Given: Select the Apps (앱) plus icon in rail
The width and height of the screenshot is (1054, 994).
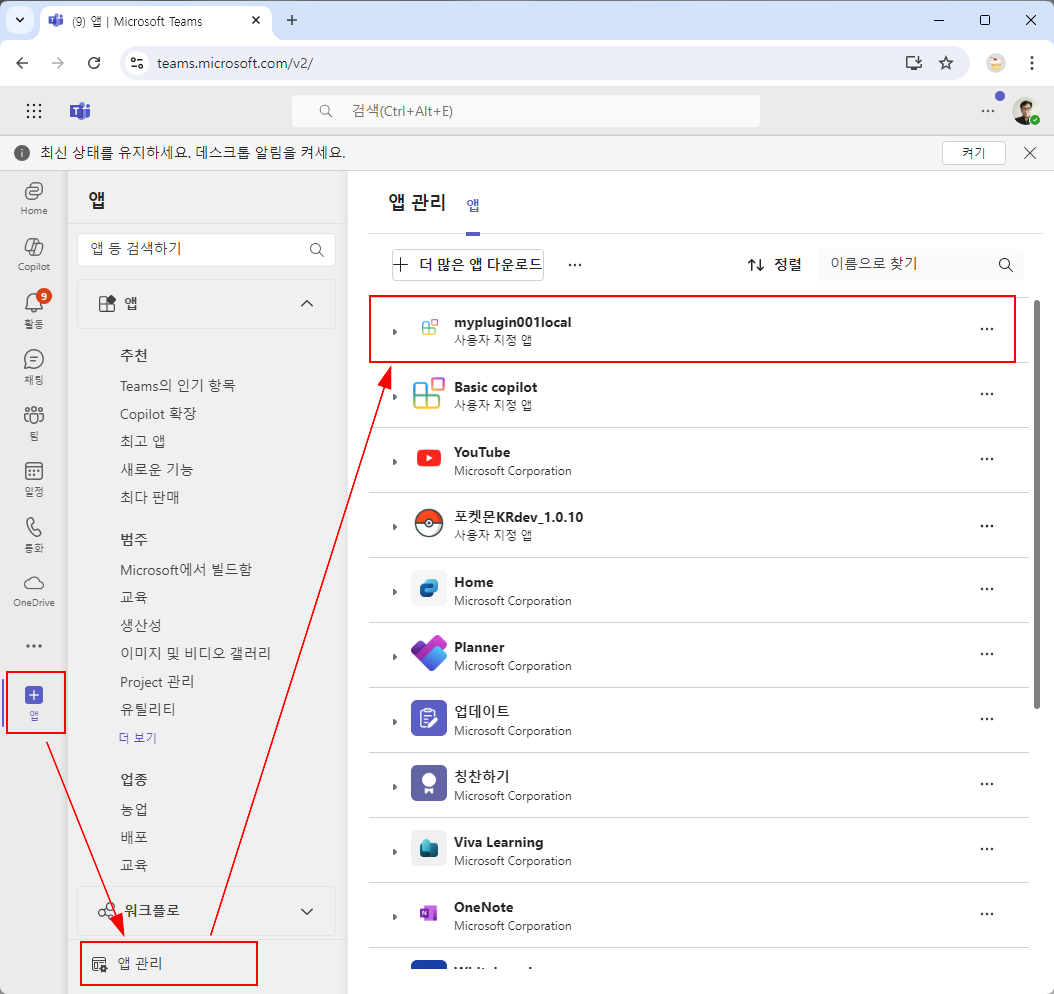Looking at the screenshot, I should point(34,702).
